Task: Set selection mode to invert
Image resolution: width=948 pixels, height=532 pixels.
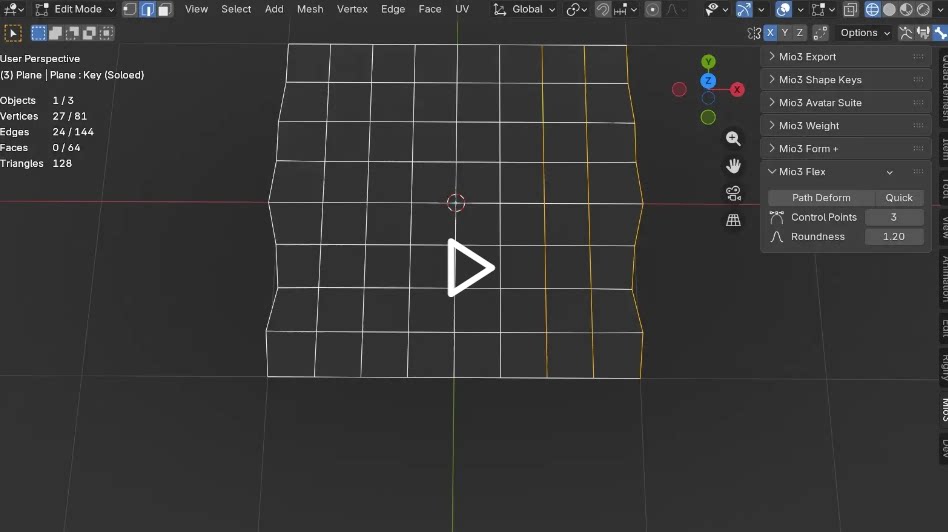Action: (x=89, y=33)
